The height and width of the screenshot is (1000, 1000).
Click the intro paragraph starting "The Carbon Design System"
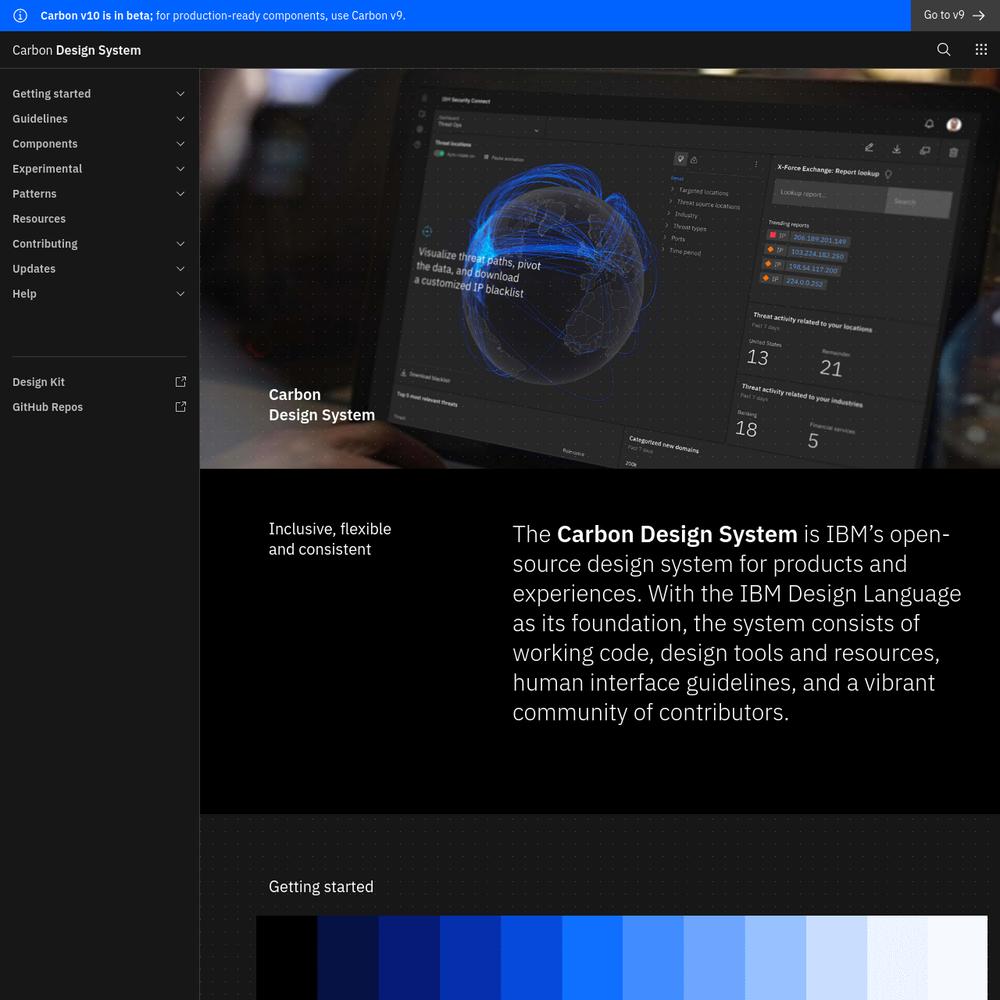(x=737, y=622)
